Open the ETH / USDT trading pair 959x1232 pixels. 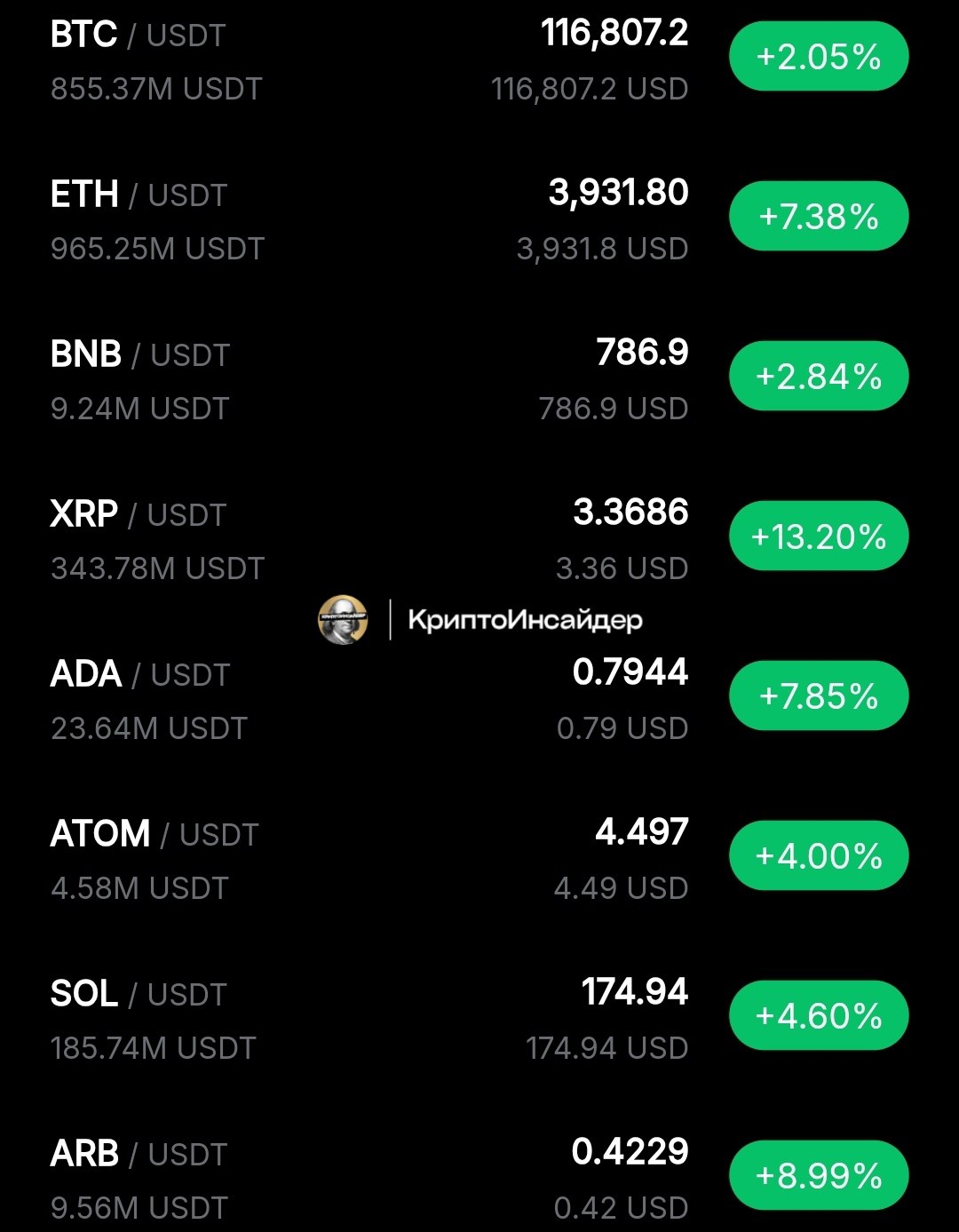[139, 195]
